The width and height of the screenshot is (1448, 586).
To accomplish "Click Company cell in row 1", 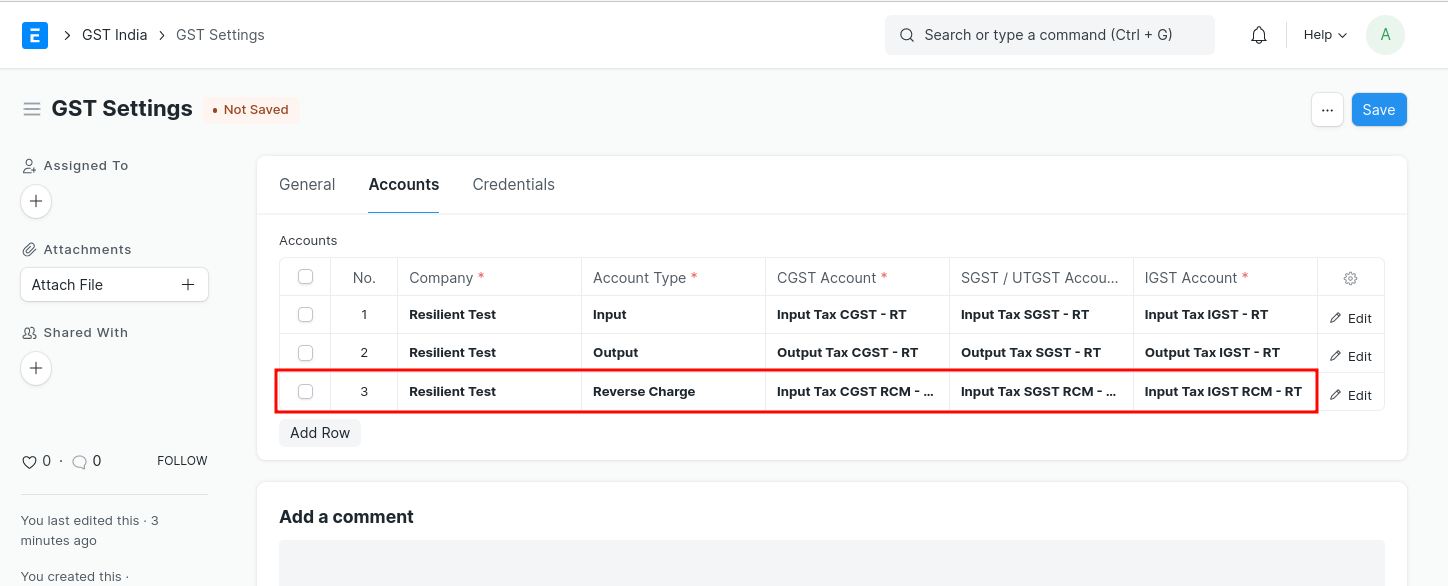I will [489, 314].
